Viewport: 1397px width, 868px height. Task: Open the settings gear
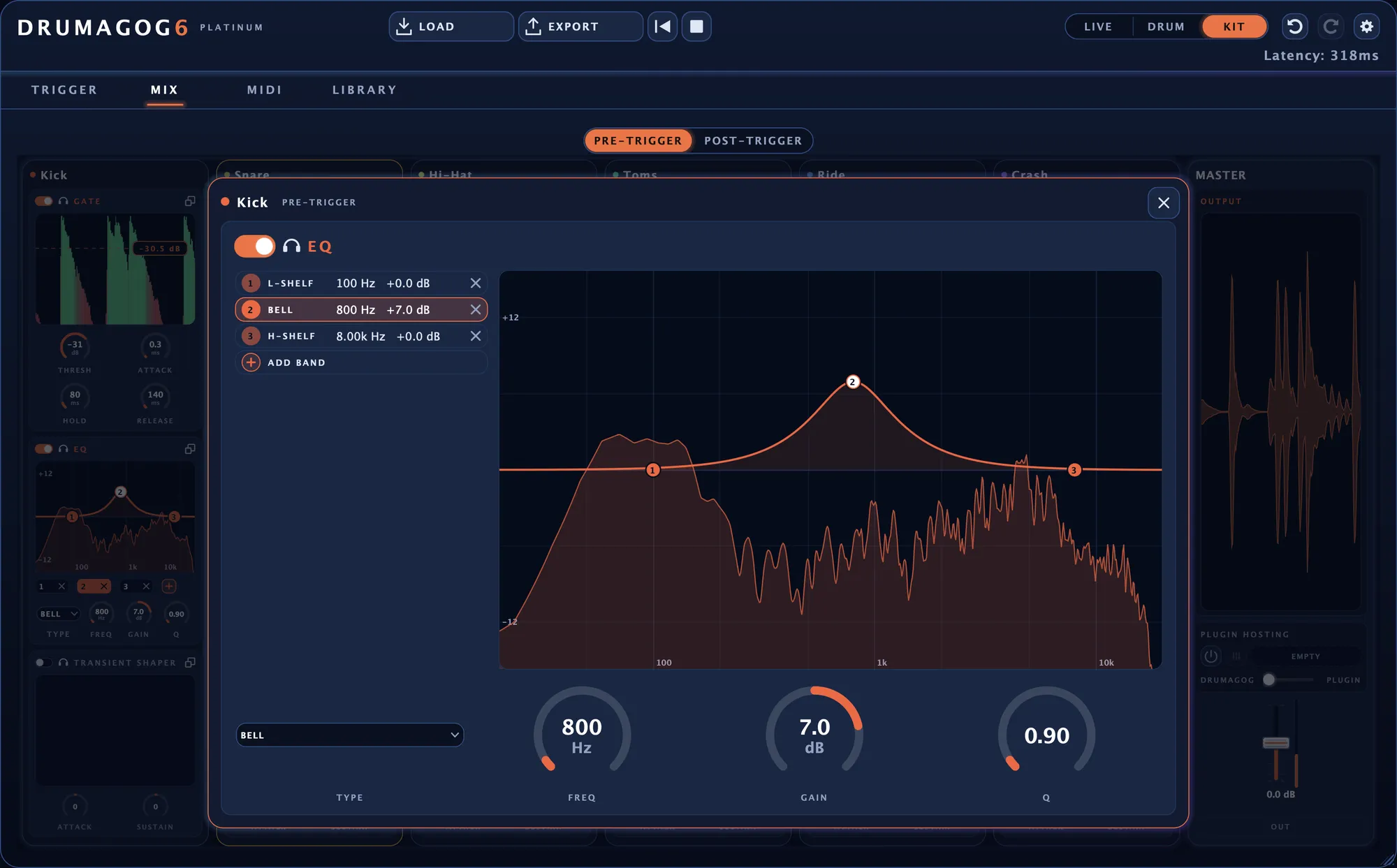1367,27
